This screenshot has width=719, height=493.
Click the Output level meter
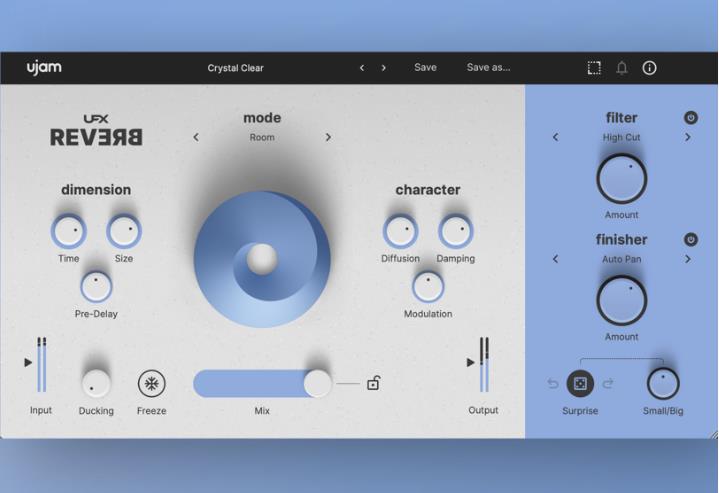484,365
